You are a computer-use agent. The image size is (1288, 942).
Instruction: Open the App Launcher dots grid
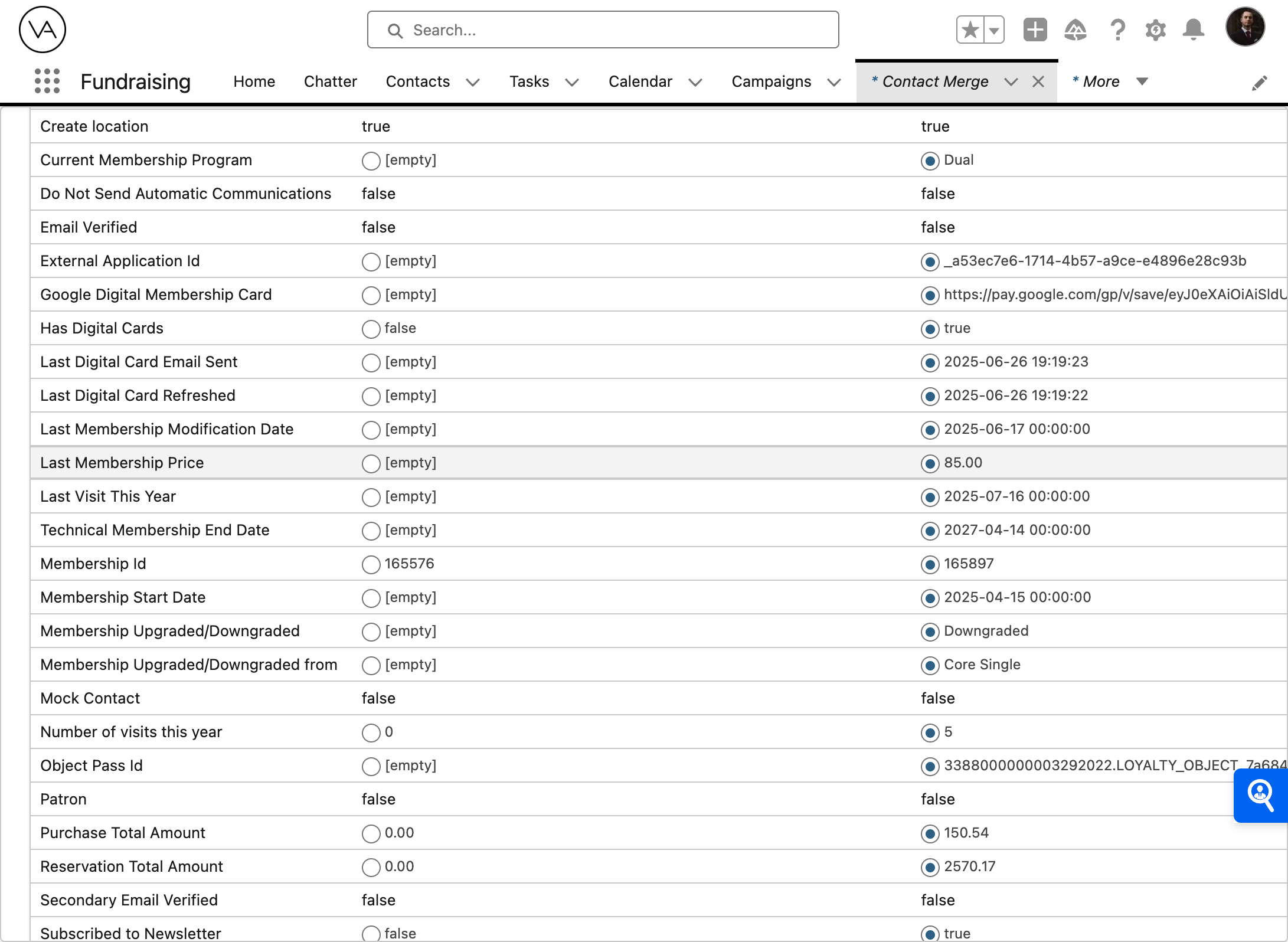click(47, 81)
